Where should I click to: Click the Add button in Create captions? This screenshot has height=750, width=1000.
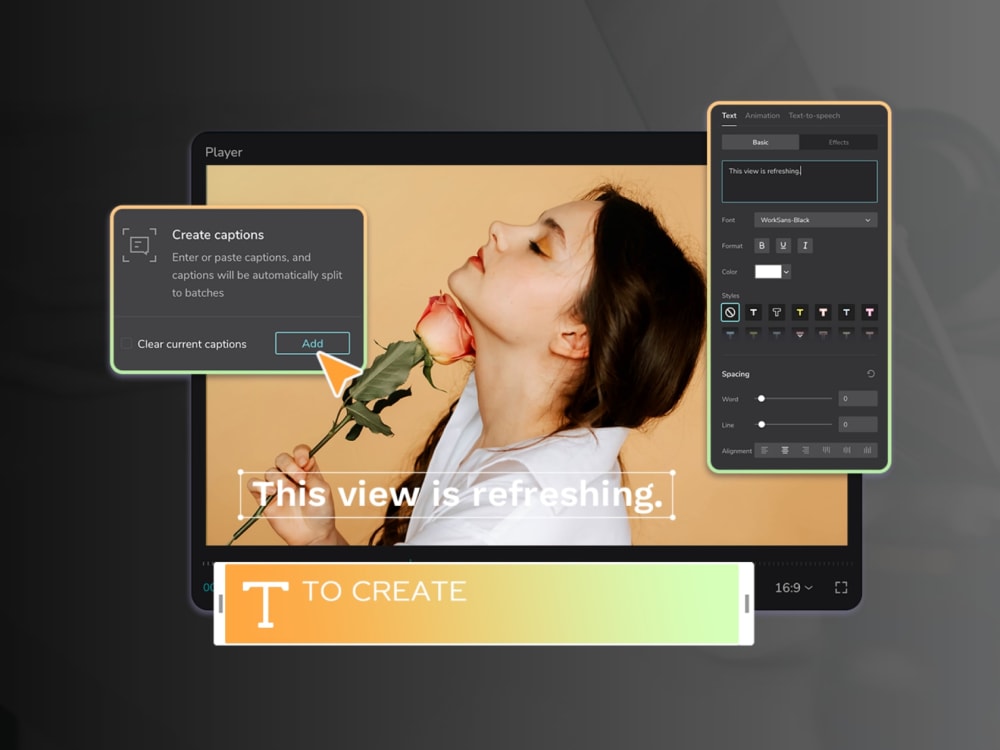coord(312,343)
